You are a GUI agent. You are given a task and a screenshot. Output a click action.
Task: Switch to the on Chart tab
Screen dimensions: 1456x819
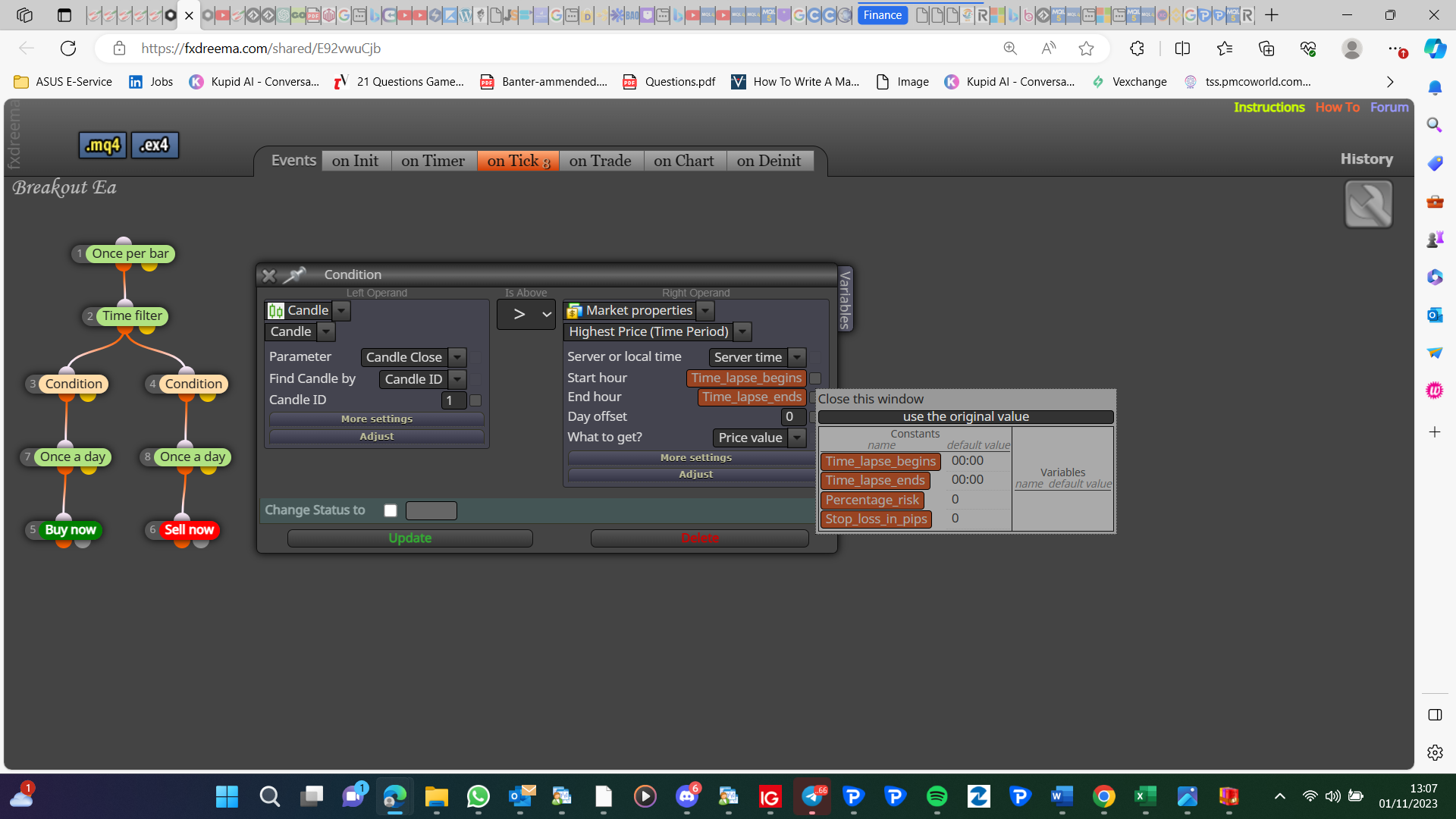[x=684, y=161]
